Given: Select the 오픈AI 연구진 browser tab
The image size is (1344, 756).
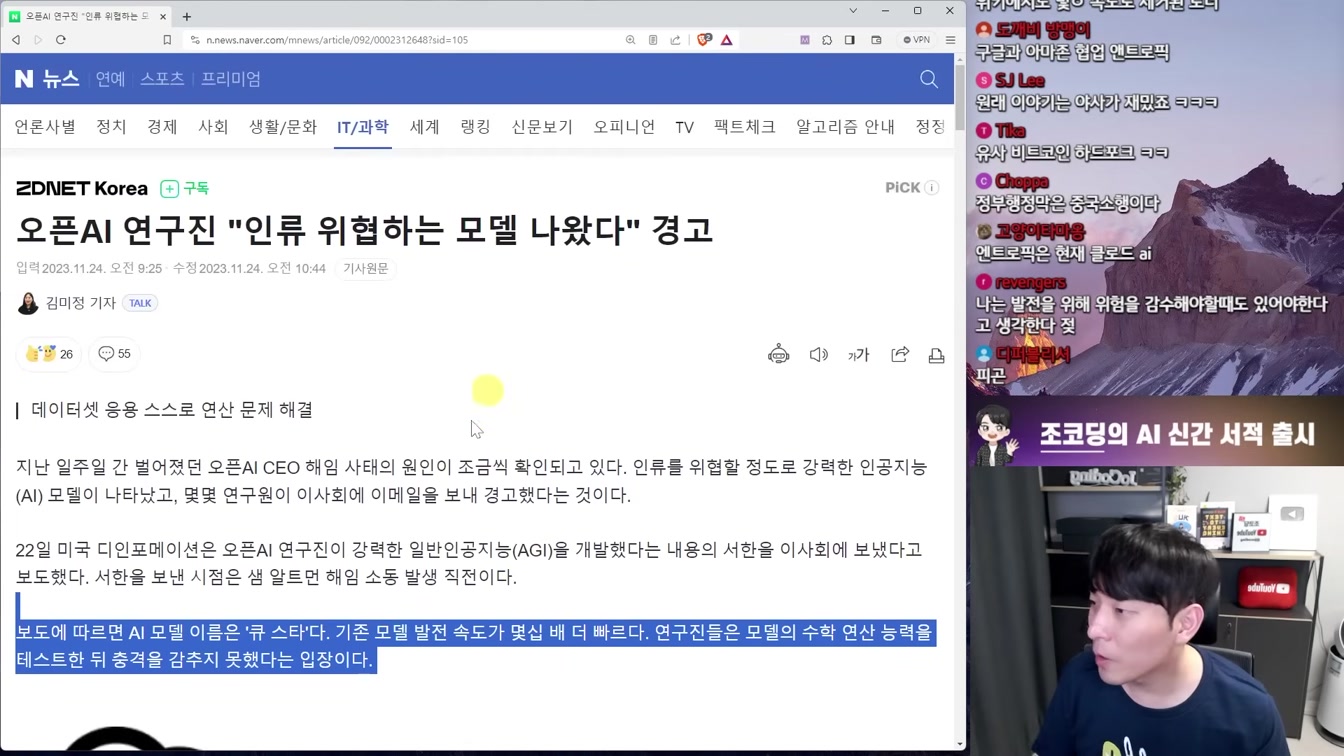Looking at the screenshot, I should (87, 16).
